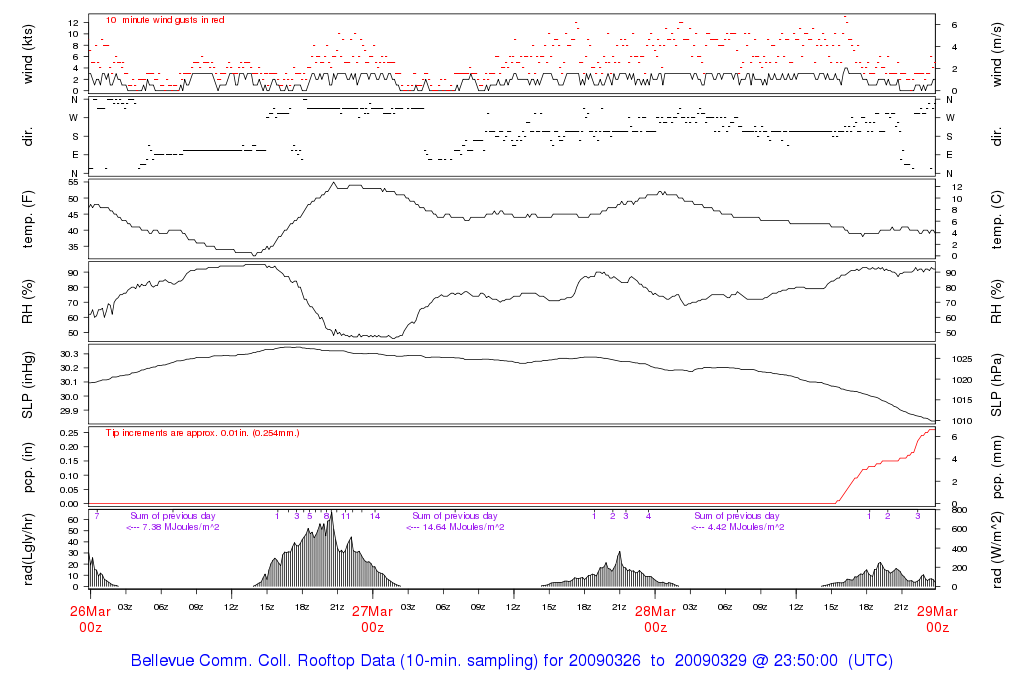Select the '35' temperature tick value
This screenshot has width=1024, height=700.
(73, 247)
